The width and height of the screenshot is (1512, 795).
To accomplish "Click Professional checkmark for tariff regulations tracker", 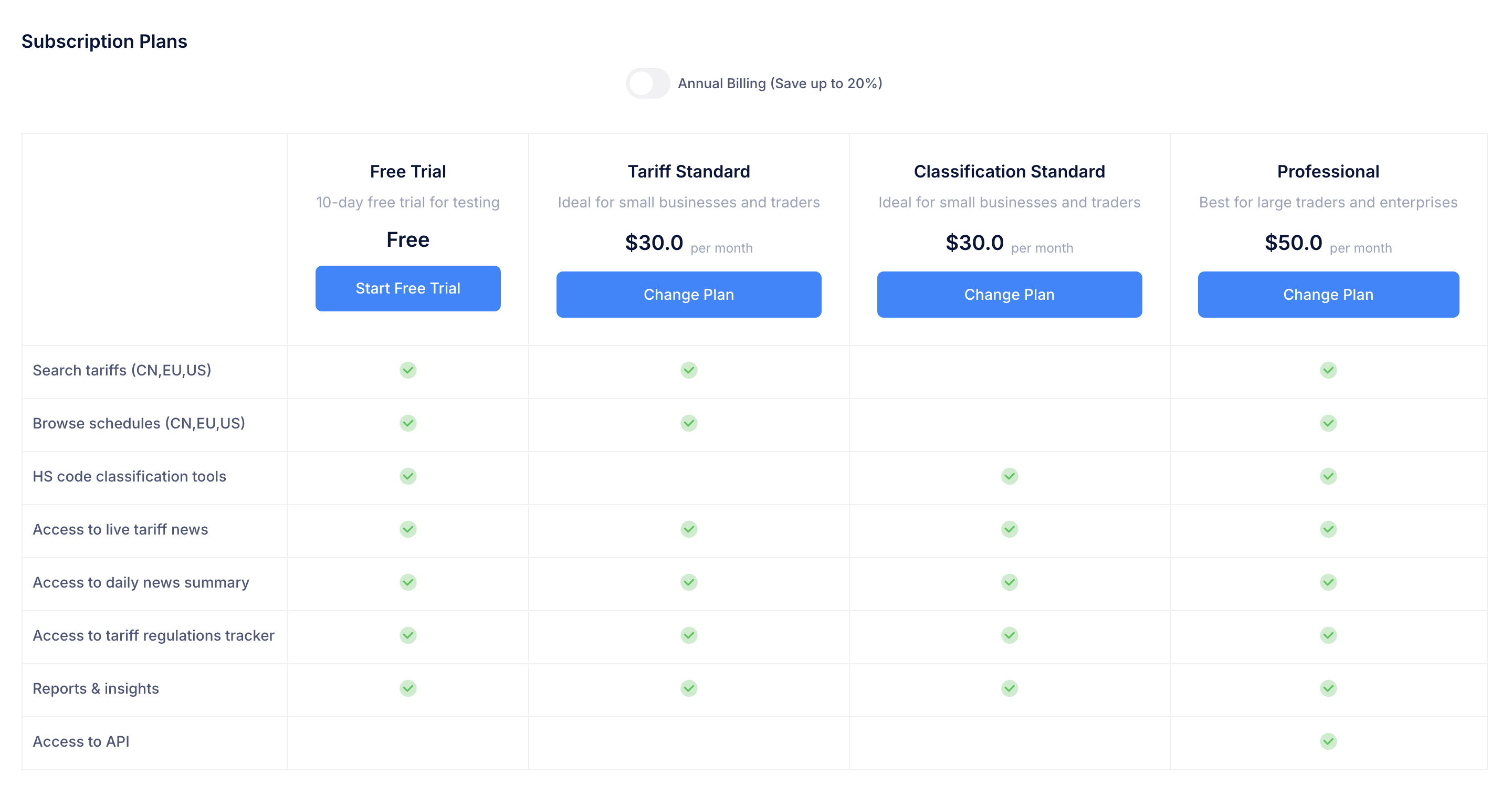I will pyautogui.click(x=1328, y=635).
